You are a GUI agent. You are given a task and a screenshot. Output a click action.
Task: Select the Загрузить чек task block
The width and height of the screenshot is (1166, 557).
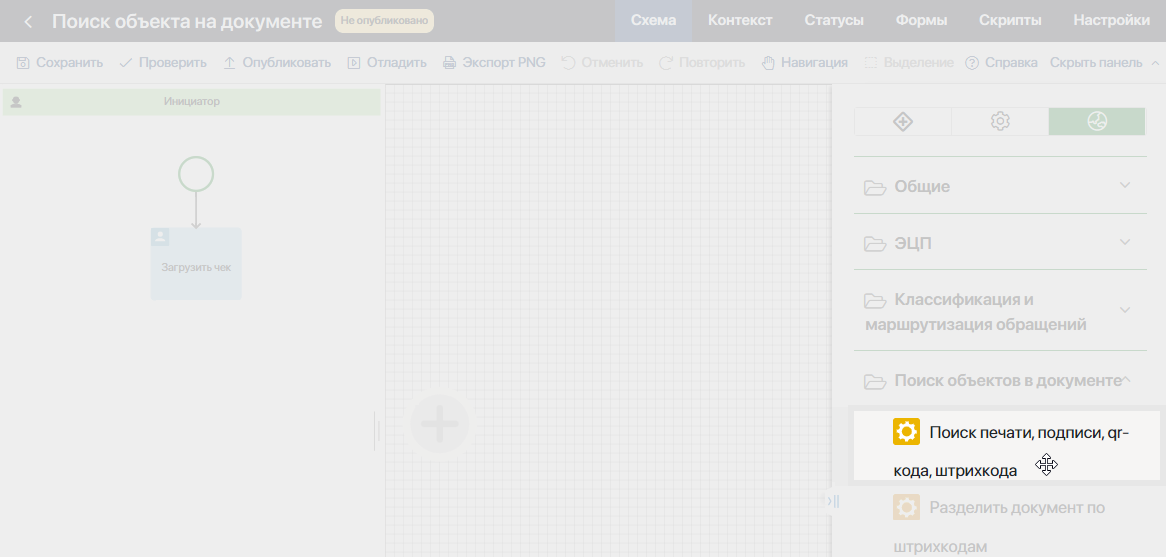click(196, 263)
